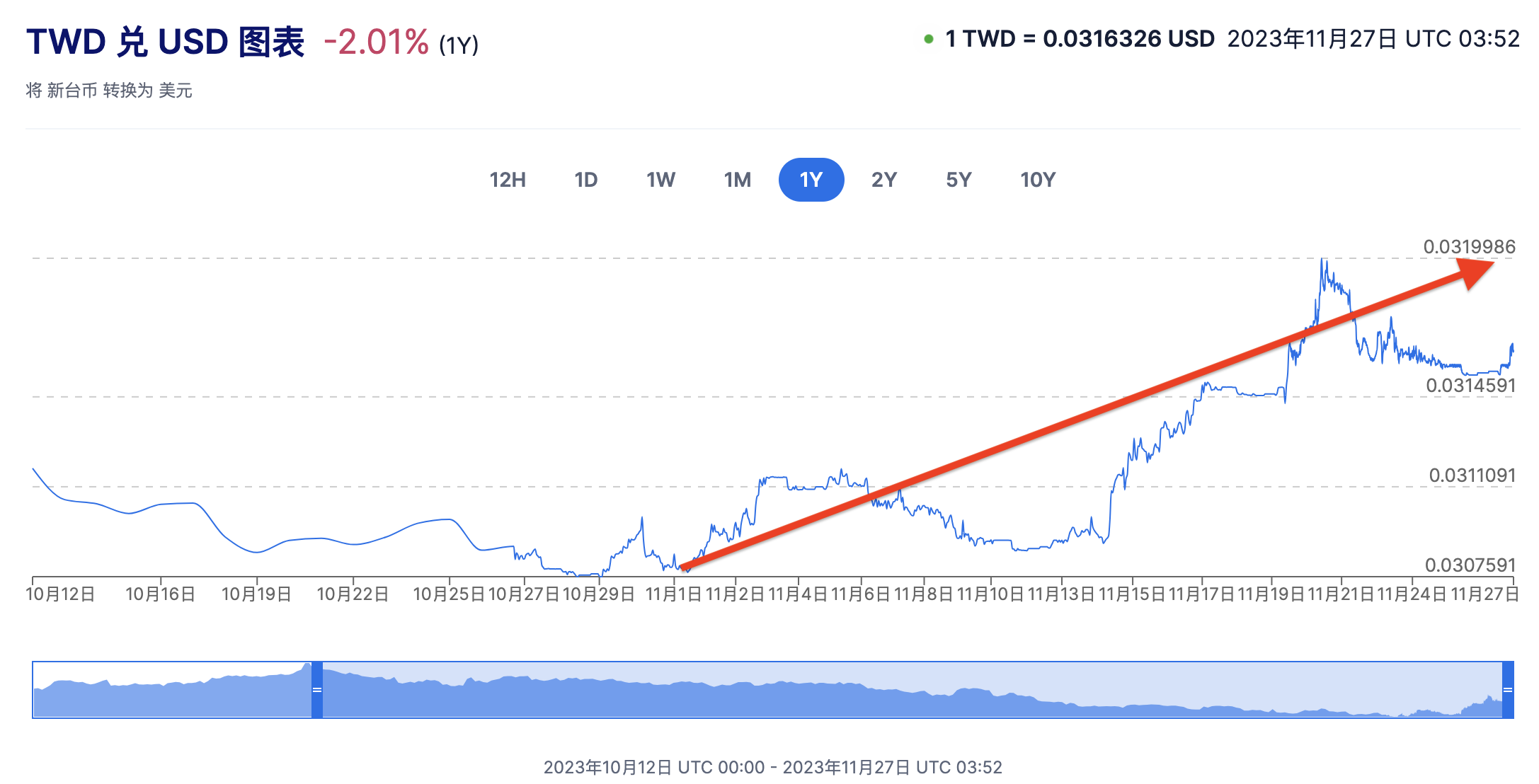Click the 0.0319986 peak price label
This screenshot has width=1539, height=784.
pos(1469,247)
